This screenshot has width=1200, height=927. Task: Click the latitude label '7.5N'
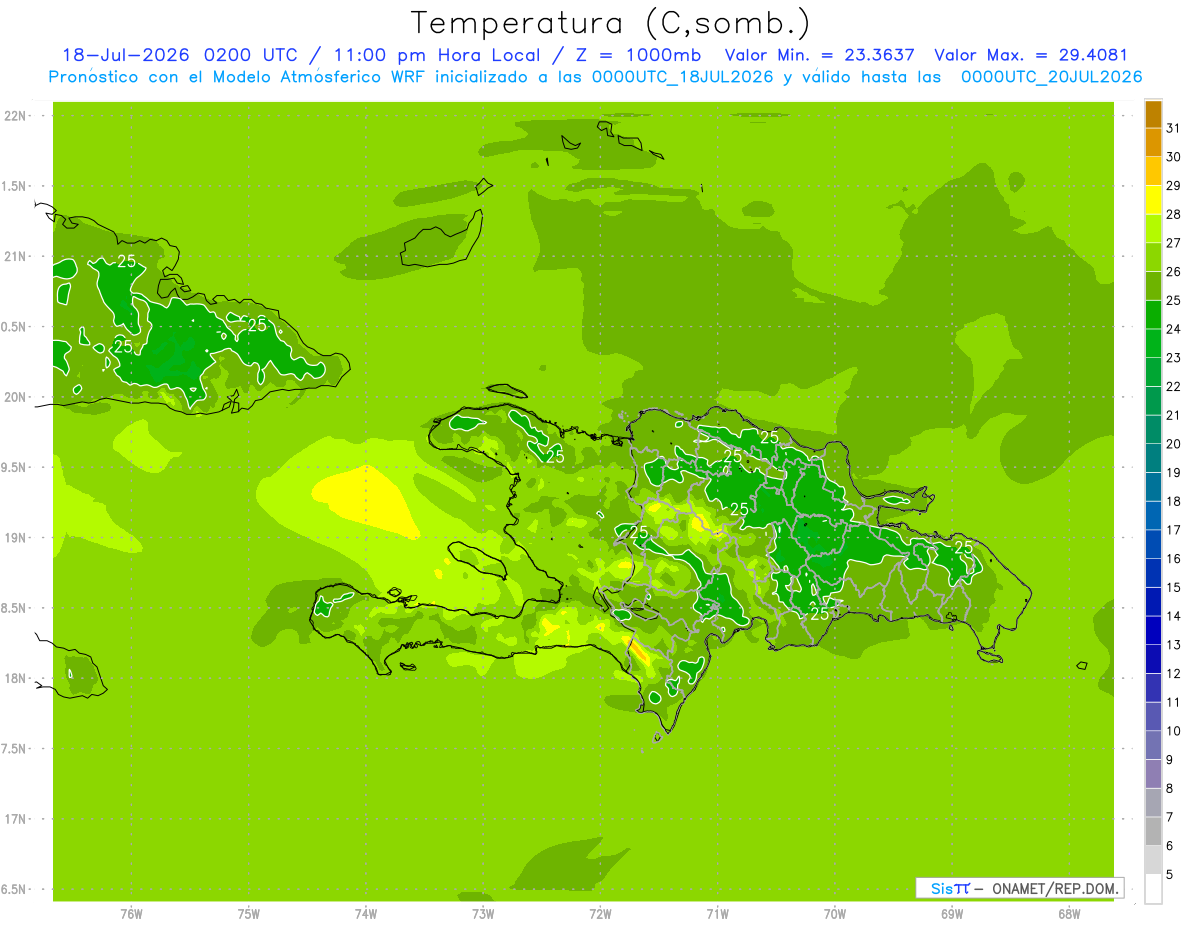(15, 748)
